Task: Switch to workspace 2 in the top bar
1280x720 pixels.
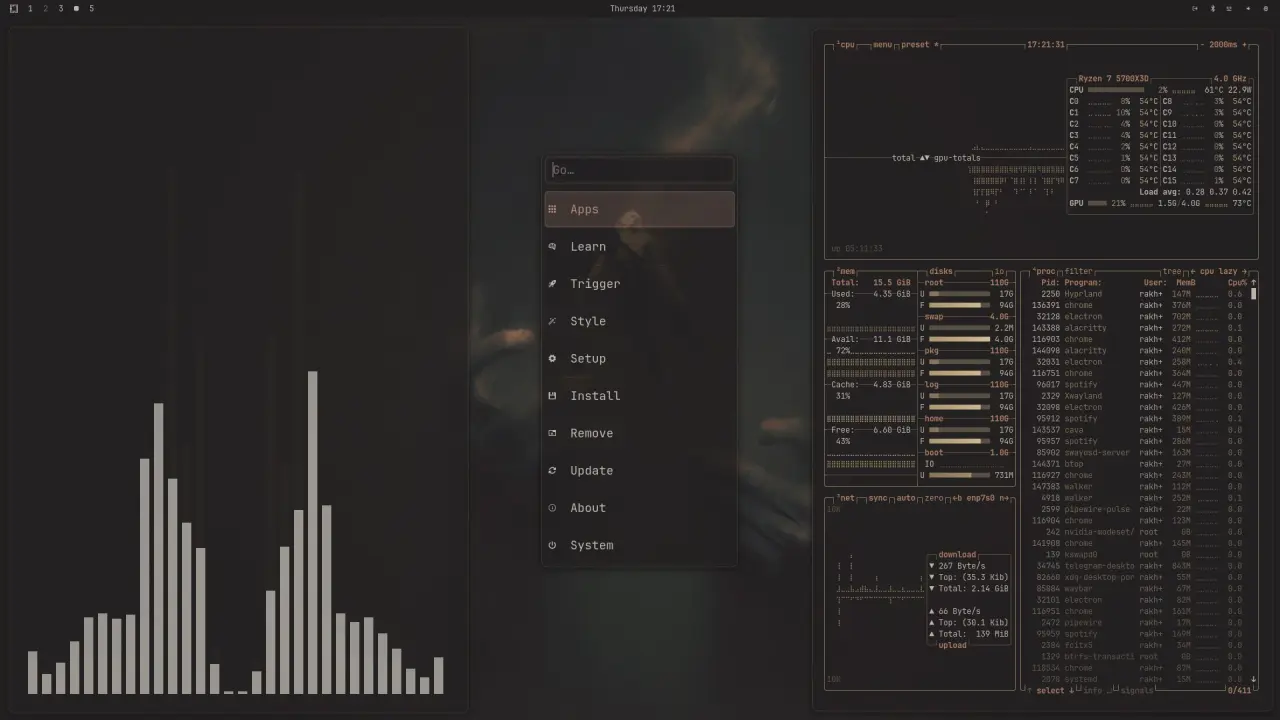Action: [x=45, y=8]
